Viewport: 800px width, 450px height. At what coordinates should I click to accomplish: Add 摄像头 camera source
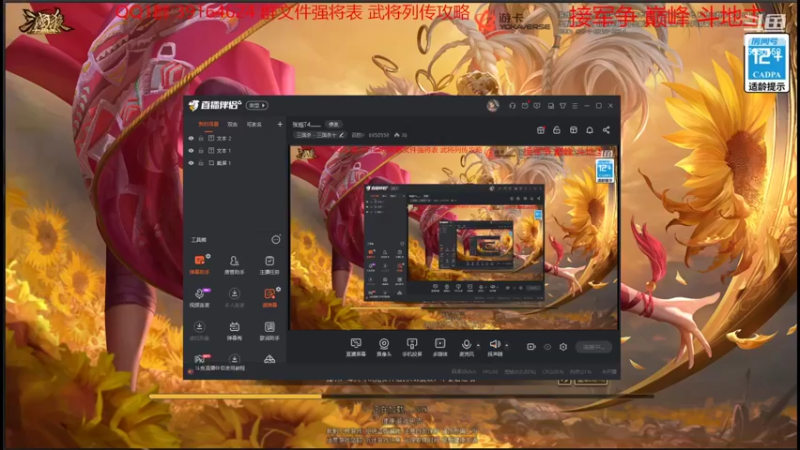(x=384, y=347)
